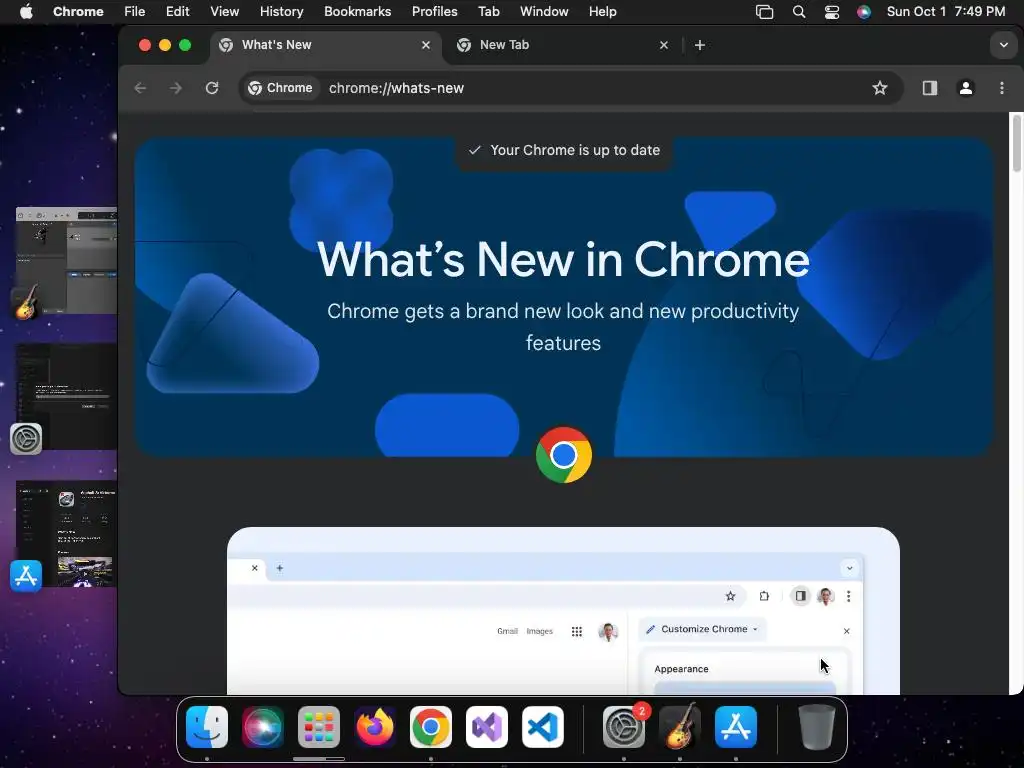Close the What's New tab
This screenshot has height=768, width=1024.
(x=426, y=45)
